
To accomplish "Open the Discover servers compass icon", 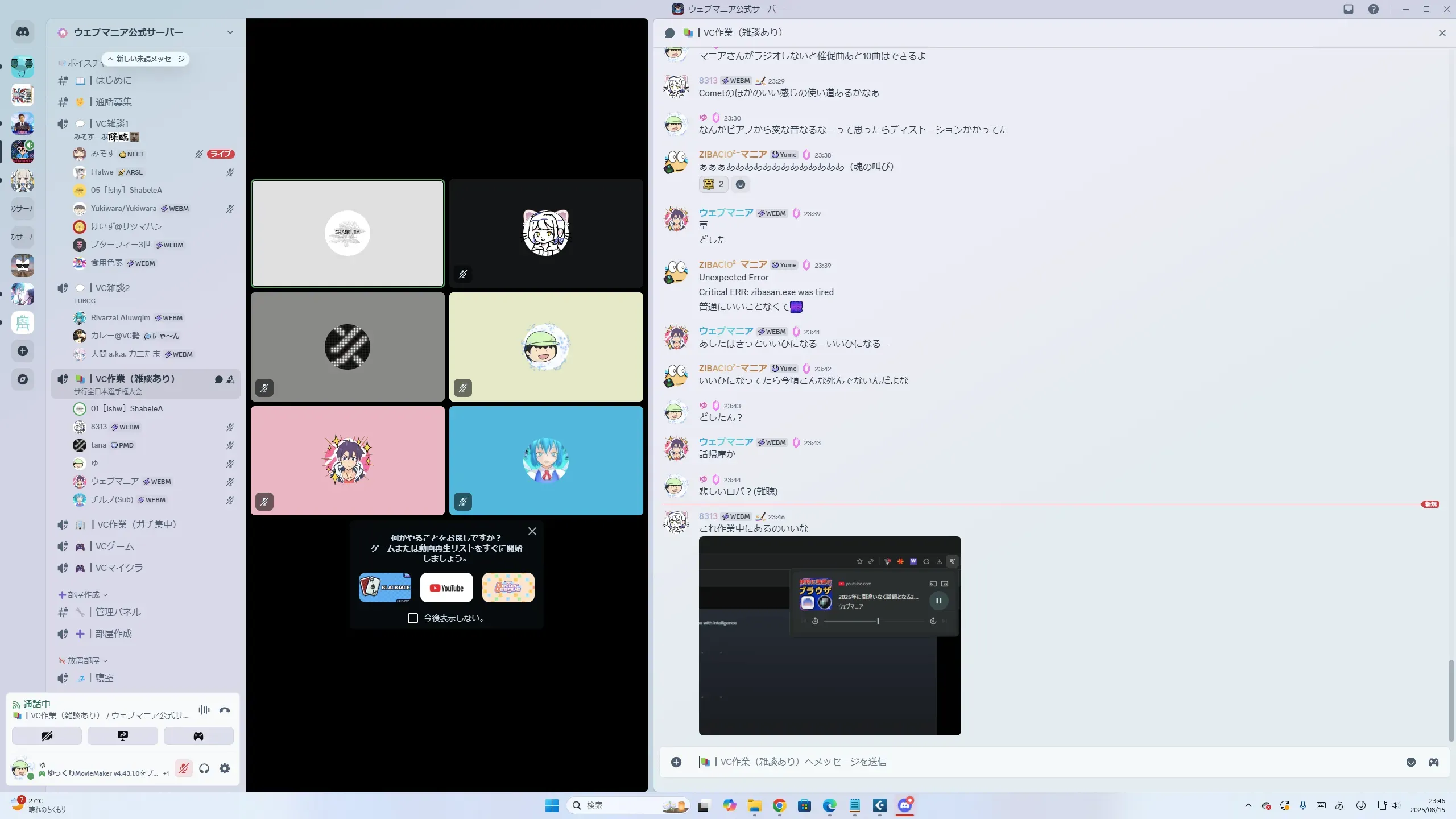I will pos(23,379).
